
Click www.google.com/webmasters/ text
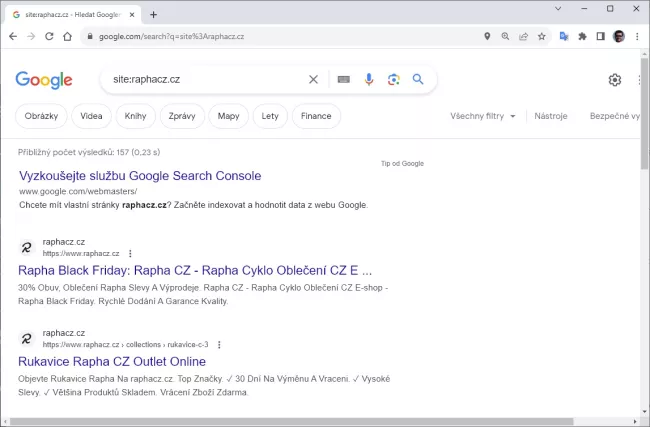78,191
